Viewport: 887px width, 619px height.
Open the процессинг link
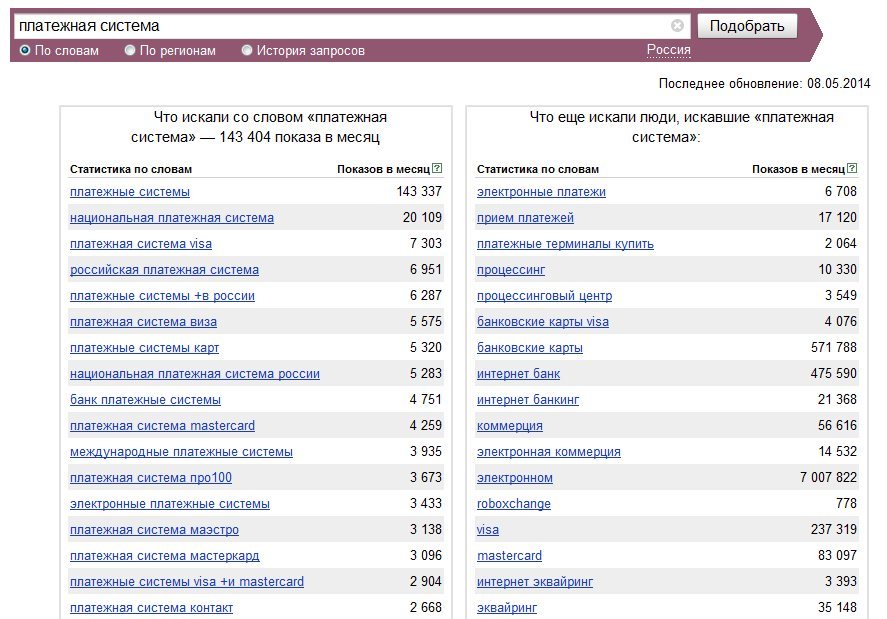511,270
